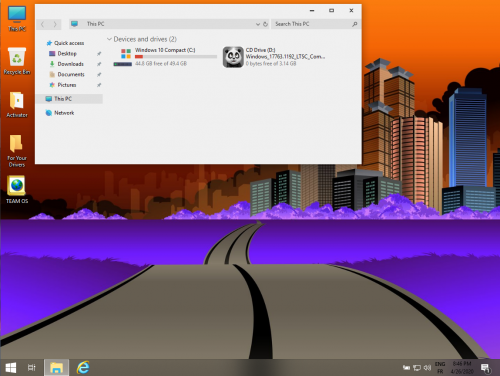Screen dimensions: 500x376
Task: Click the Windows Start button
Action: 11,368
